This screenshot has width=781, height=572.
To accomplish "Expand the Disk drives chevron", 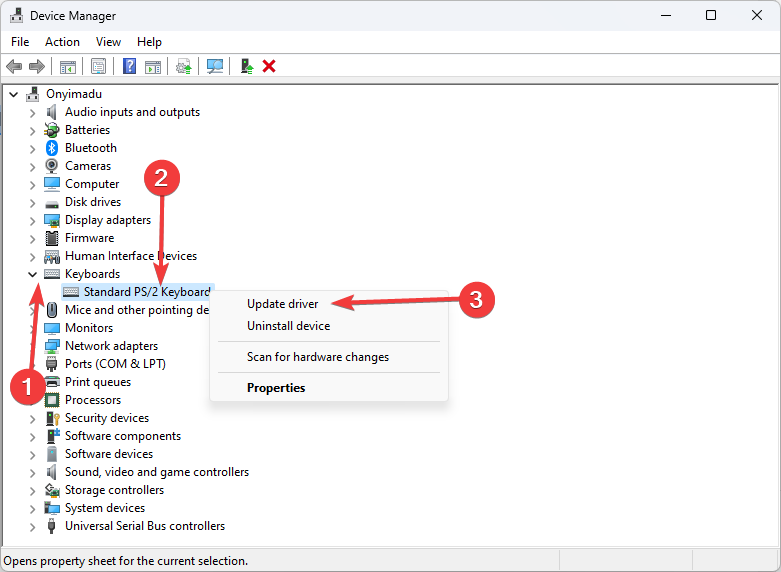I will tap(32, 203).
